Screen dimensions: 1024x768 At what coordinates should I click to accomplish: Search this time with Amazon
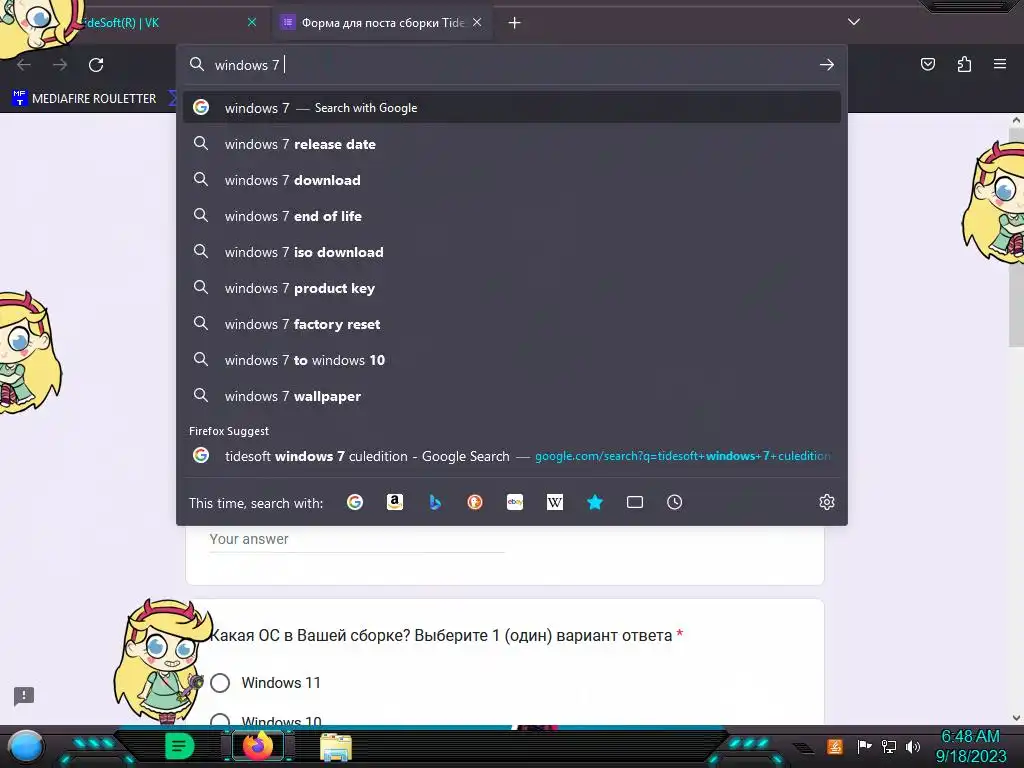[x=395, y=502]
